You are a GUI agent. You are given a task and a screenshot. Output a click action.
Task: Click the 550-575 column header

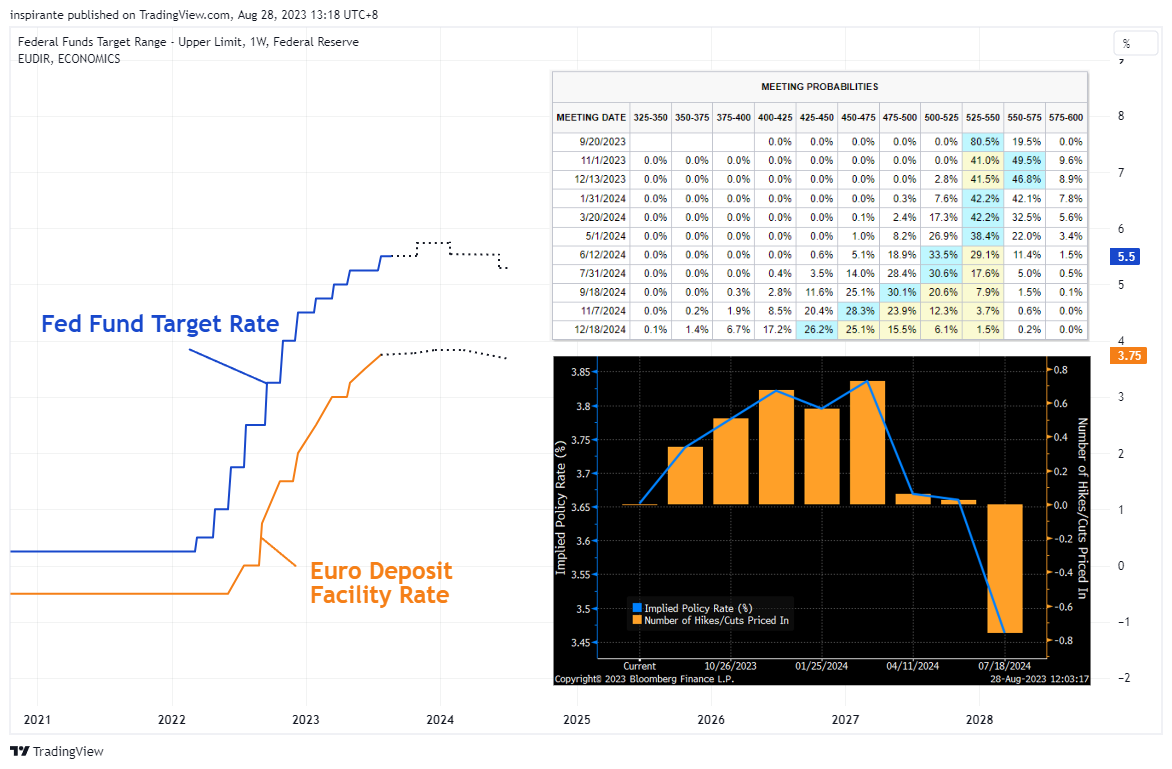click(1024, 117)
